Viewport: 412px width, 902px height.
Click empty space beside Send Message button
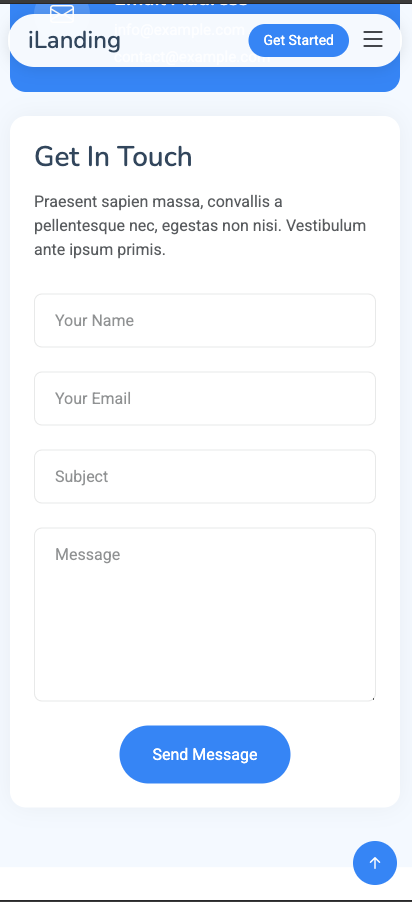click(x=334, y=754)
